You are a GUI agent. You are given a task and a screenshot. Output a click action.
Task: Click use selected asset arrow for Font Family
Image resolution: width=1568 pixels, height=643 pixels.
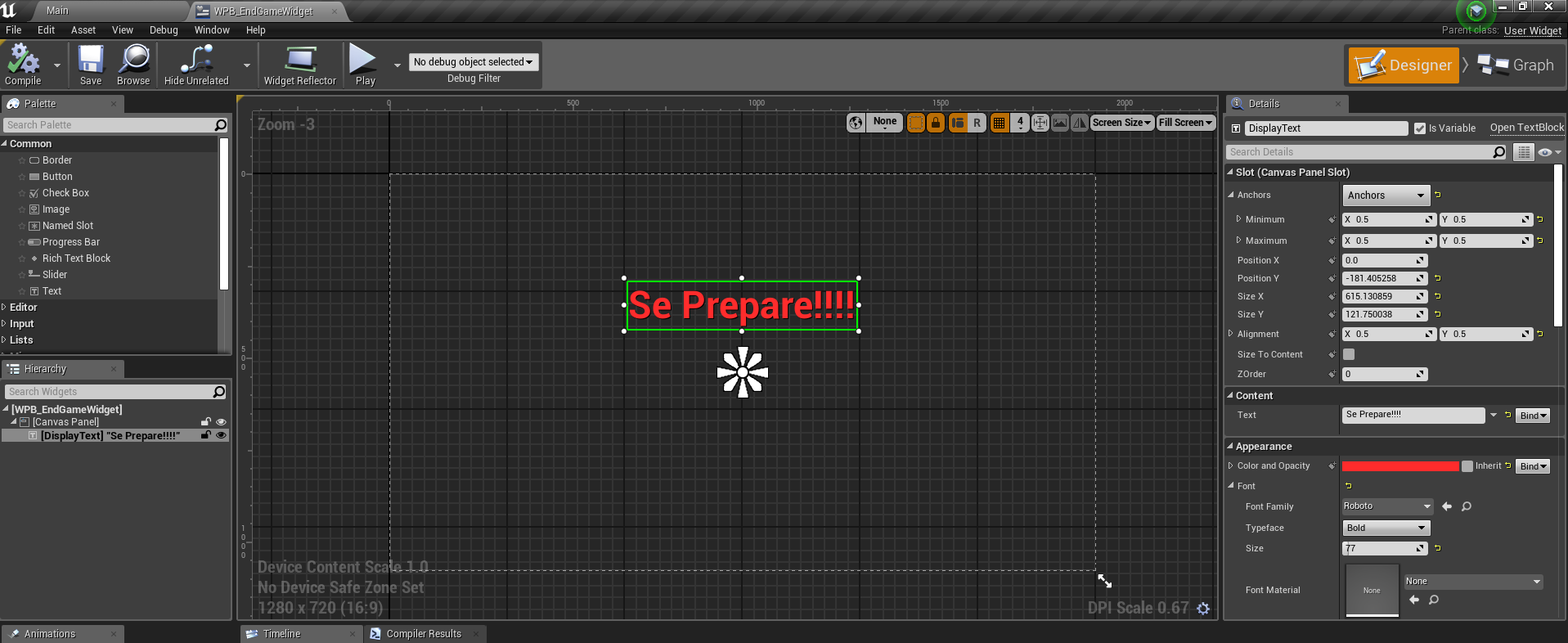[x=1447, y=506]
